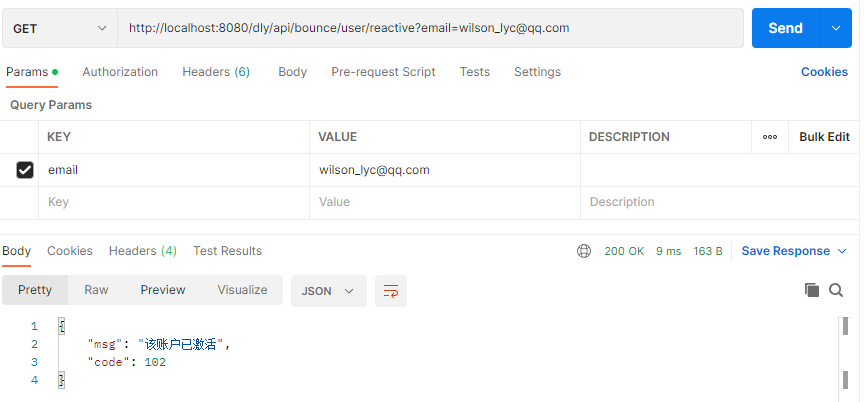Click the network globe icon

(584, 251)
